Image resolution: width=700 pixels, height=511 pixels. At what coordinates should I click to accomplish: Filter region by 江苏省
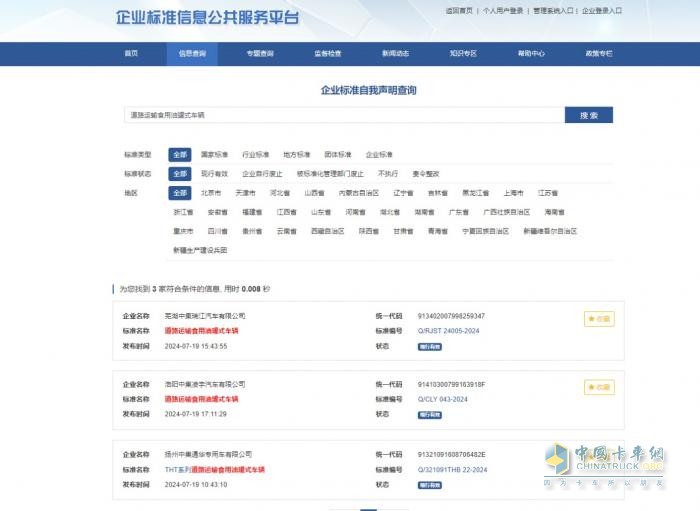(x=547, y=193)
